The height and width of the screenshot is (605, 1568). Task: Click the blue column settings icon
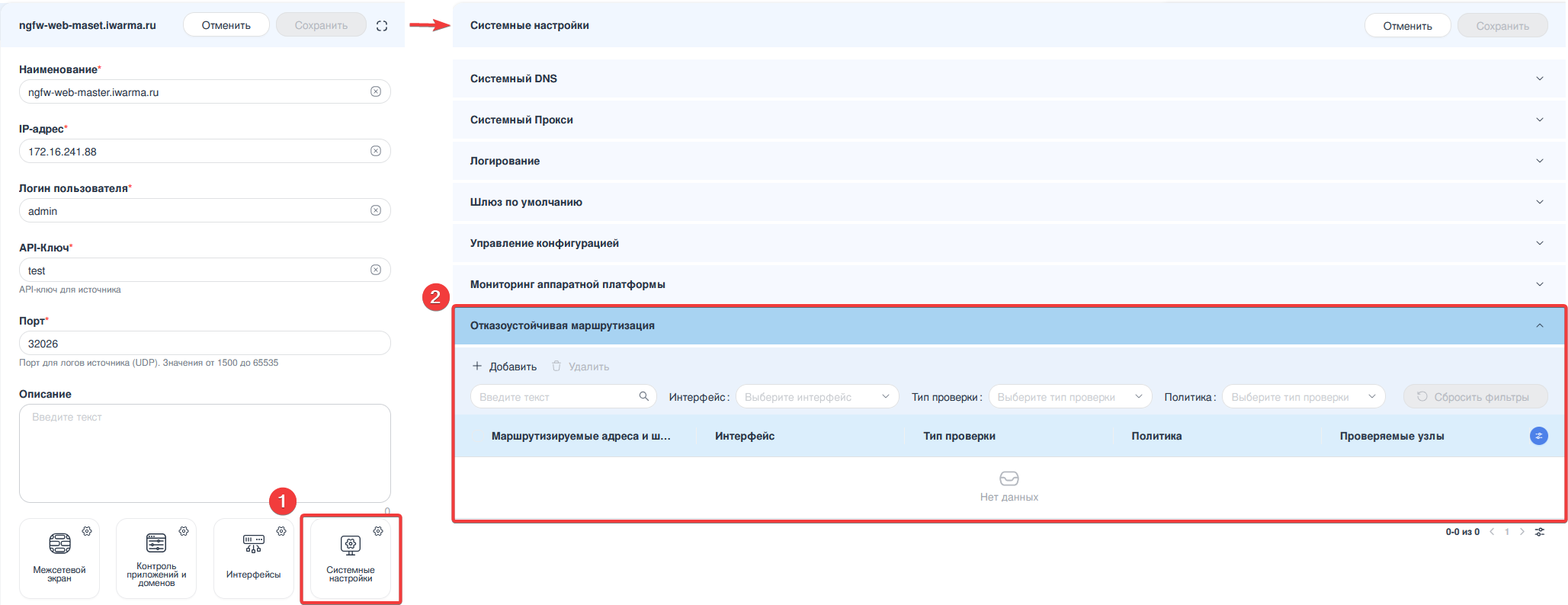pyautogui.click(x=1538, y=436)
